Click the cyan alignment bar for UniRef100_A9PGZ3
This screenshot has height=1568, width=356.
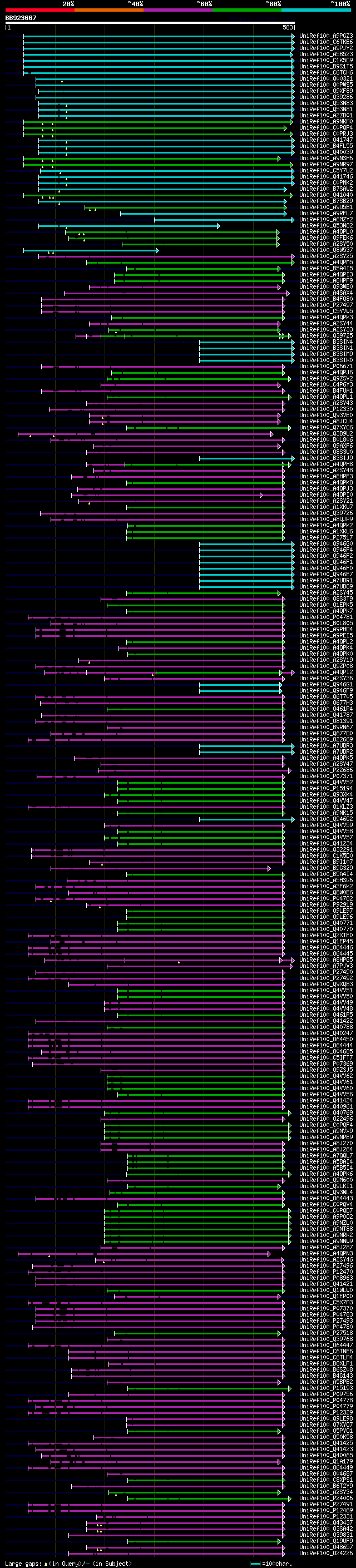(x=159, y=36)
